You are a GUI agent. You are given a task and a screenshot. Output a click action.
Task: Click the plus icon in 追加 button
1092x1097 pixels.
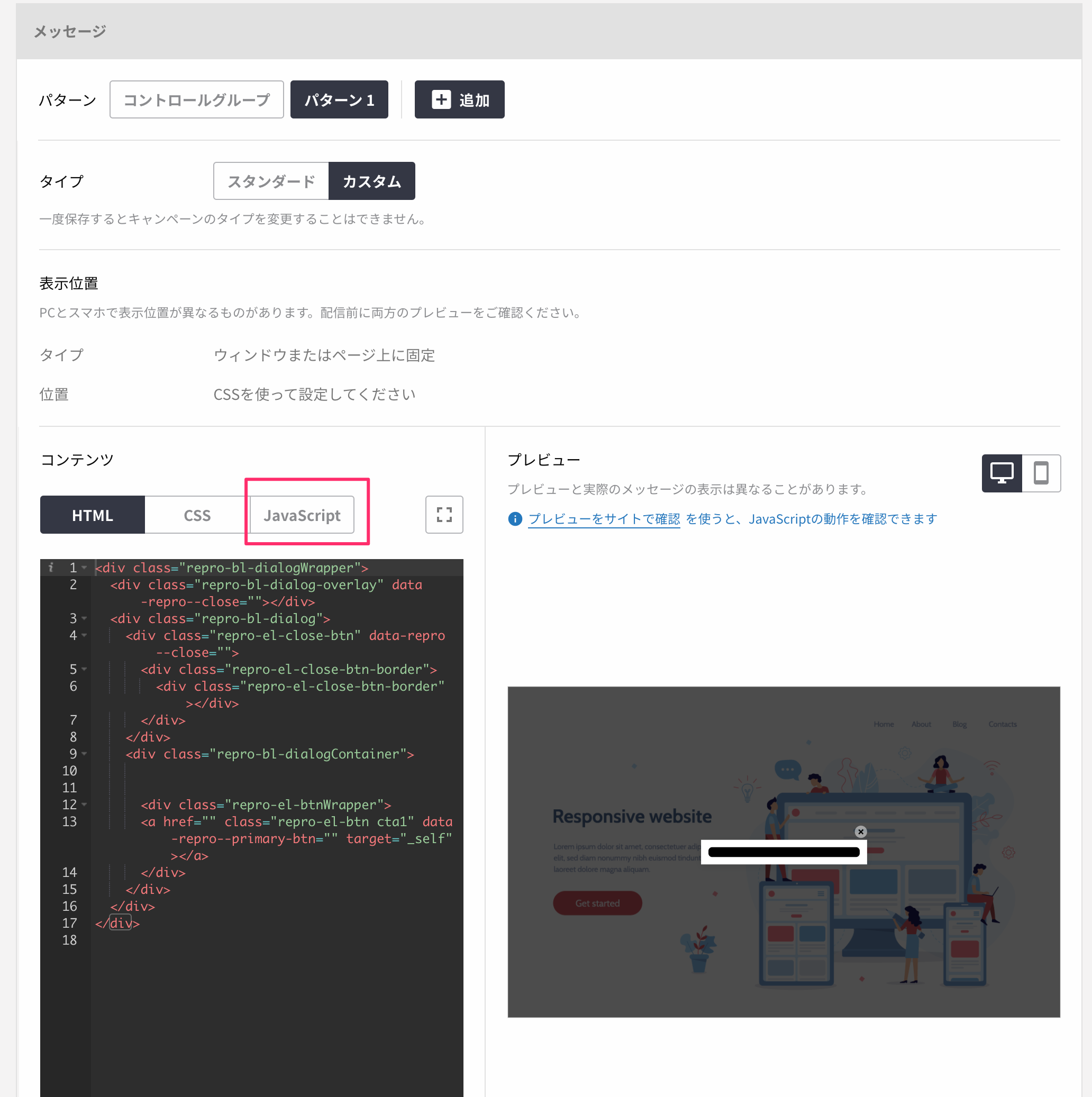click(x=441, y=100)
